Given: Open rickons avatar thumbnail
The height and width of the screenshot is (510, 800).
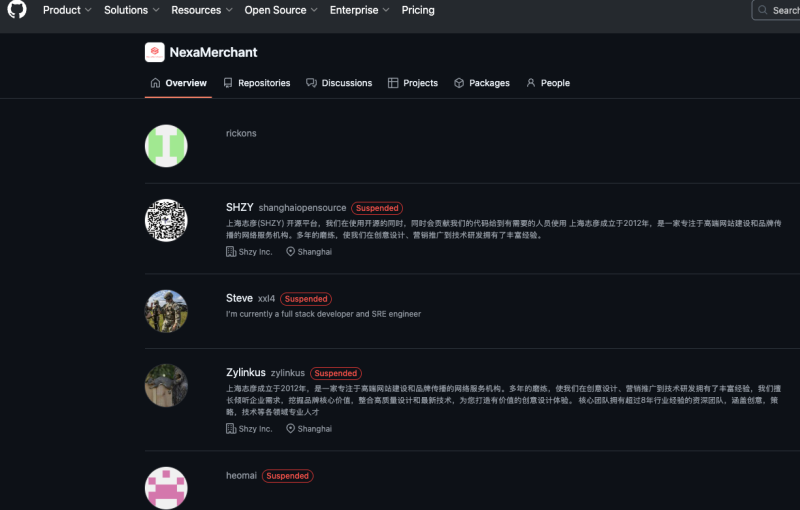Looking at the screenshot, I should pyautogui.click(x=166, y=146).
